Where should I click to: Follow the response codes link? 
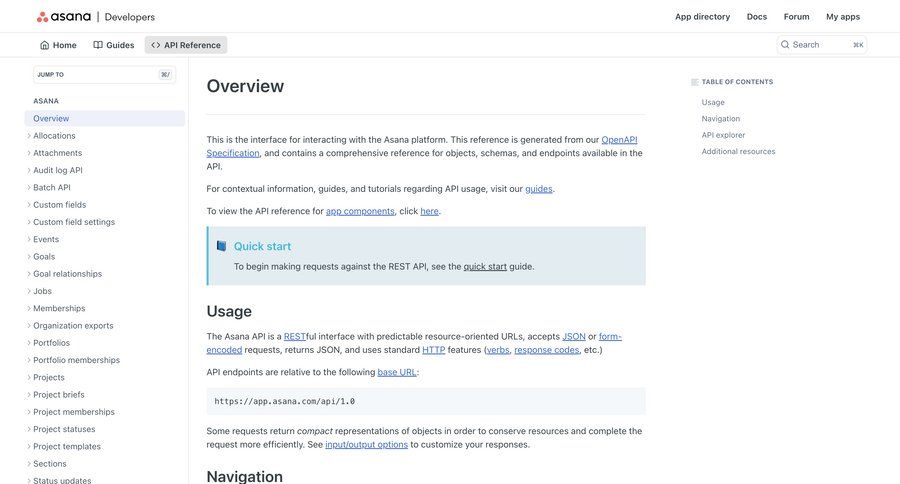[546, 350]
